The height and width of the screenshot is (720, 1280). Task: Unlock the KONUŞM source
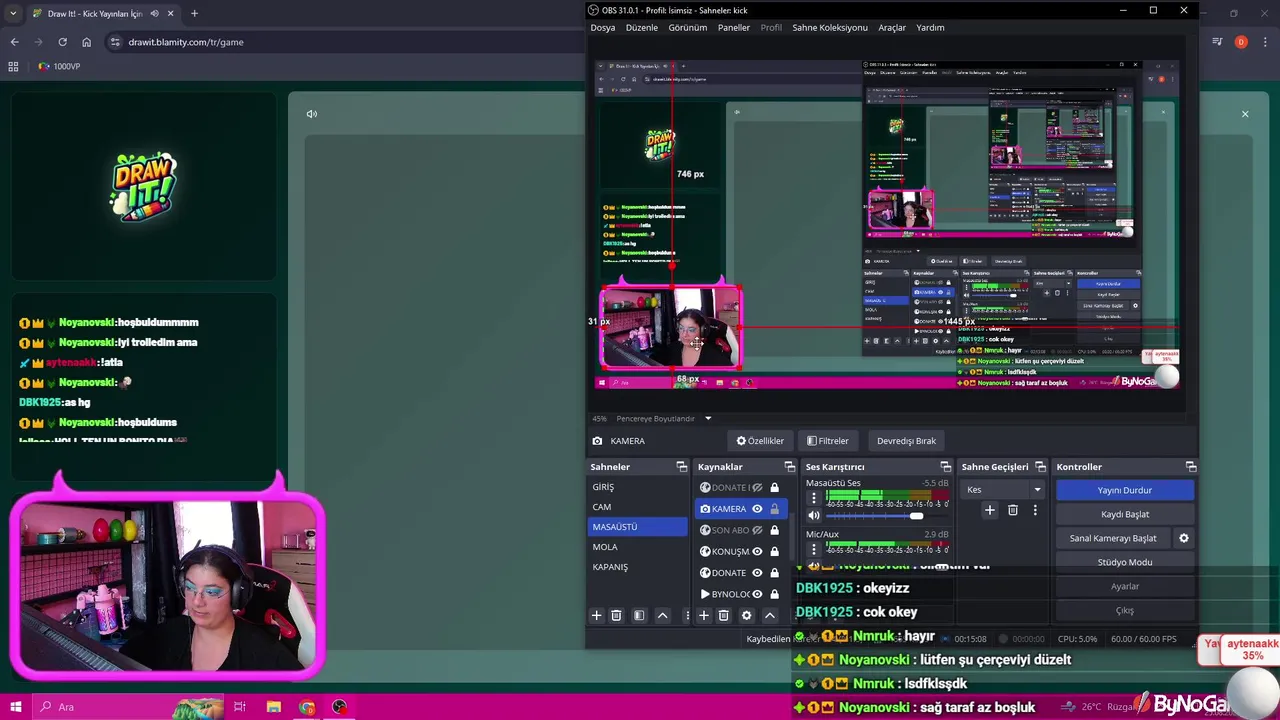[x=774, y=552]
